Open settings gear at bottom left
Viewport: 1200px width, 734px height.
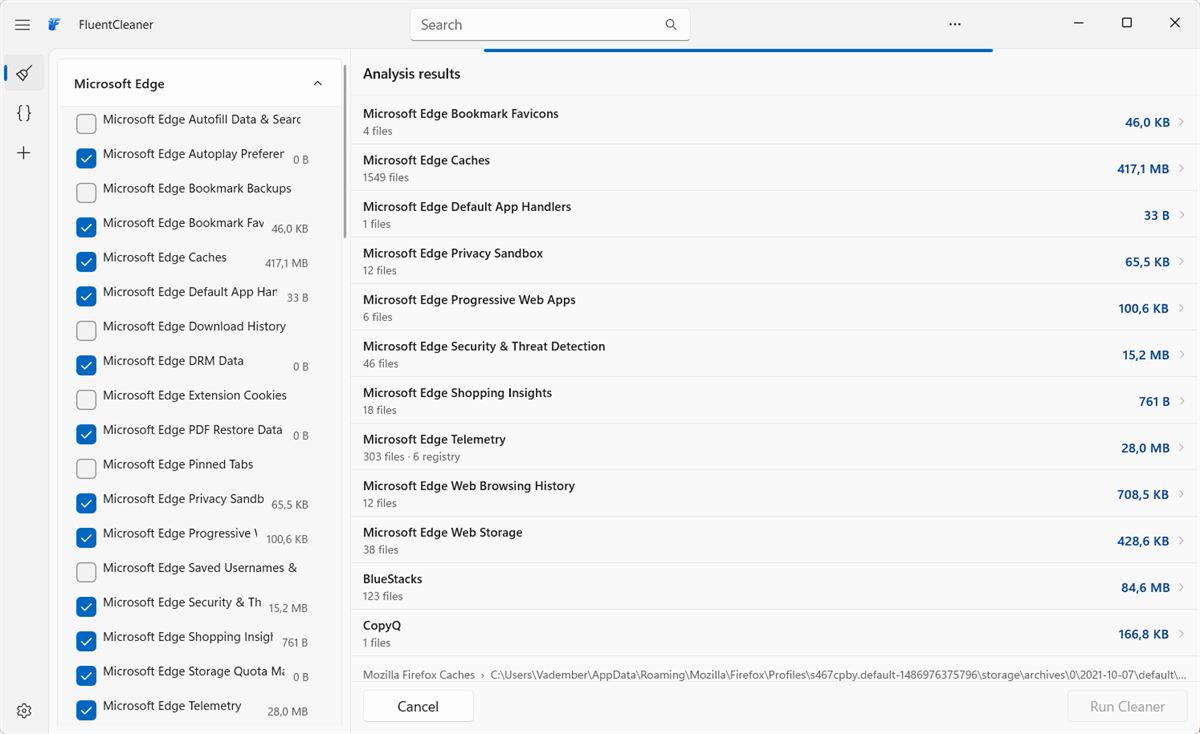pyautogui.click(x=24, y=711)
